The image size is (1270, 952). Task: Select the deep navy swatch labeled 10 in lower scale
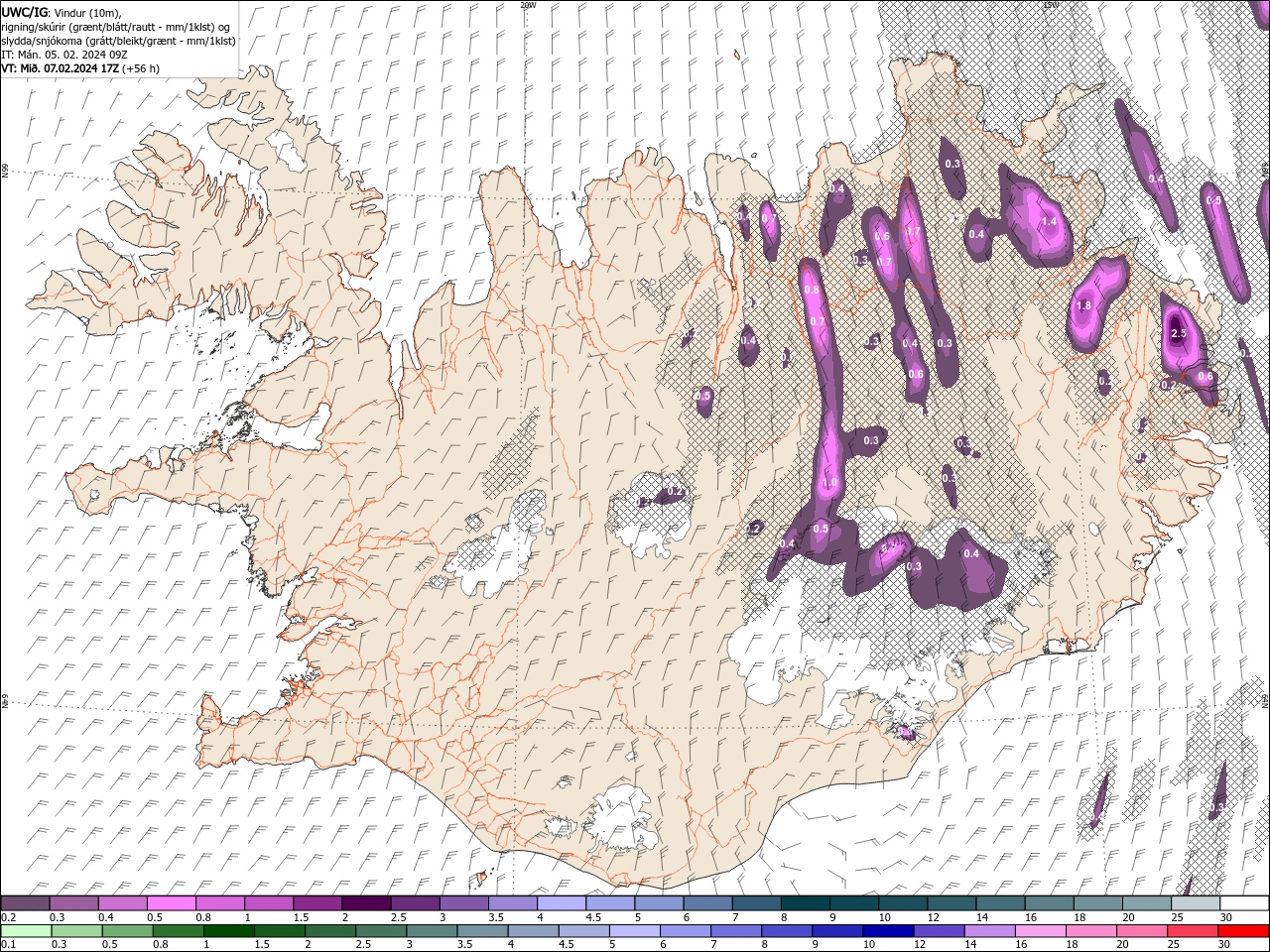[888, 930]
